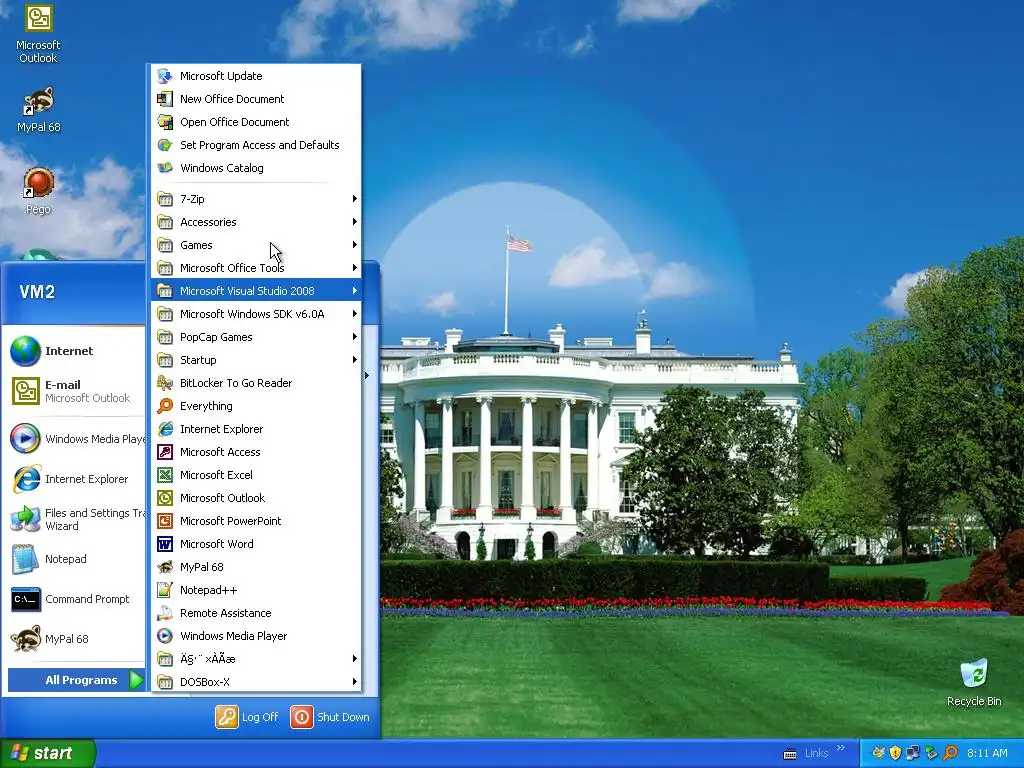This screenshot has height=768, width=1024.
Task: Expand the Games submenu
Action: pos(256,245)
